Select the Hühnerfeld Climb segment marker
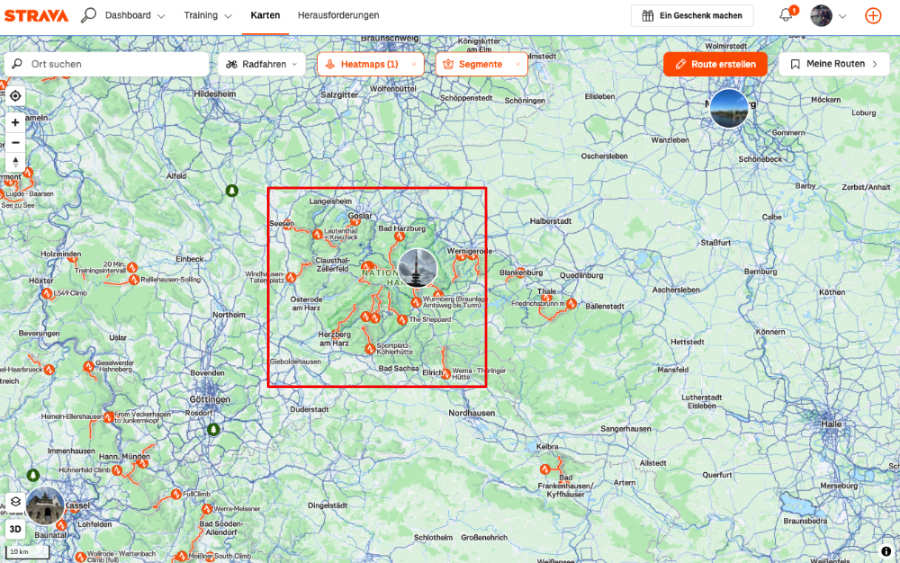This screenshot has height=563, width=900. [117, 471]
